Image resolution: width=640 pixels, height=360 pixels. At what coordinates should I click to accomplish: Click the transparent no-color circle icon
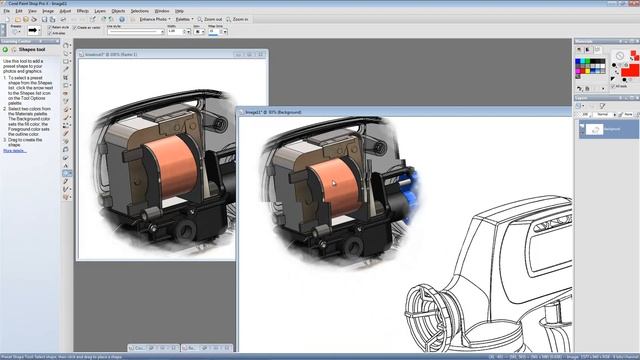click(x=620, y=56)
